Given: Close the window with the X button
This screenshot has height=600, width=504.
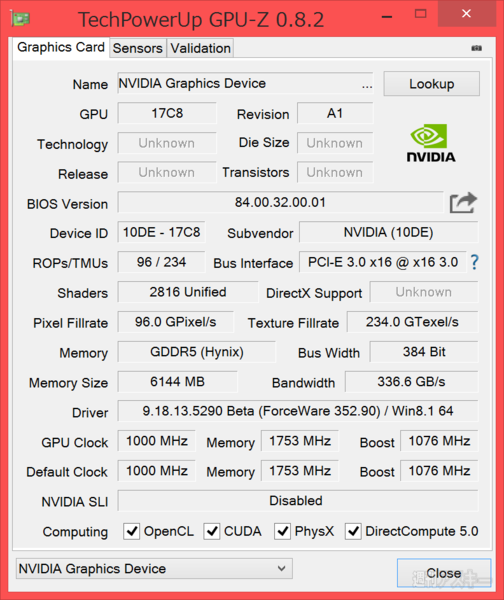Looking at the screenshot, I should pos(466,14).
